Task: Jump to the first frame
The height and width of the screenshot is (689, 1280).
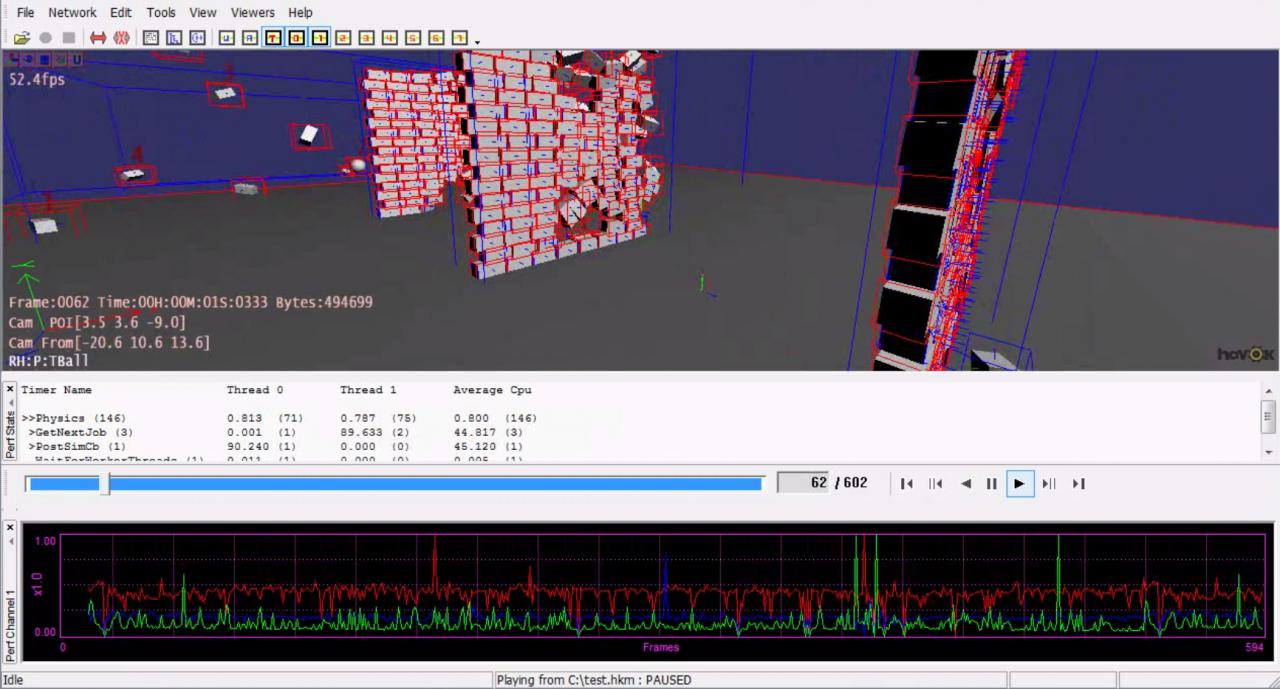Action: (x=907, y=484)
